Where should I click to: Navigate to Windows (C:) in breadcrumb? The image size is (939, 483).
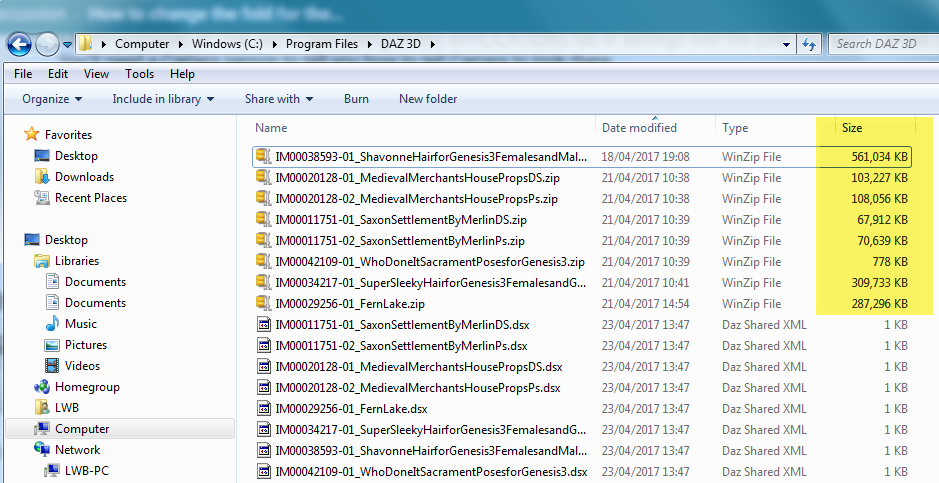point(227,44)
